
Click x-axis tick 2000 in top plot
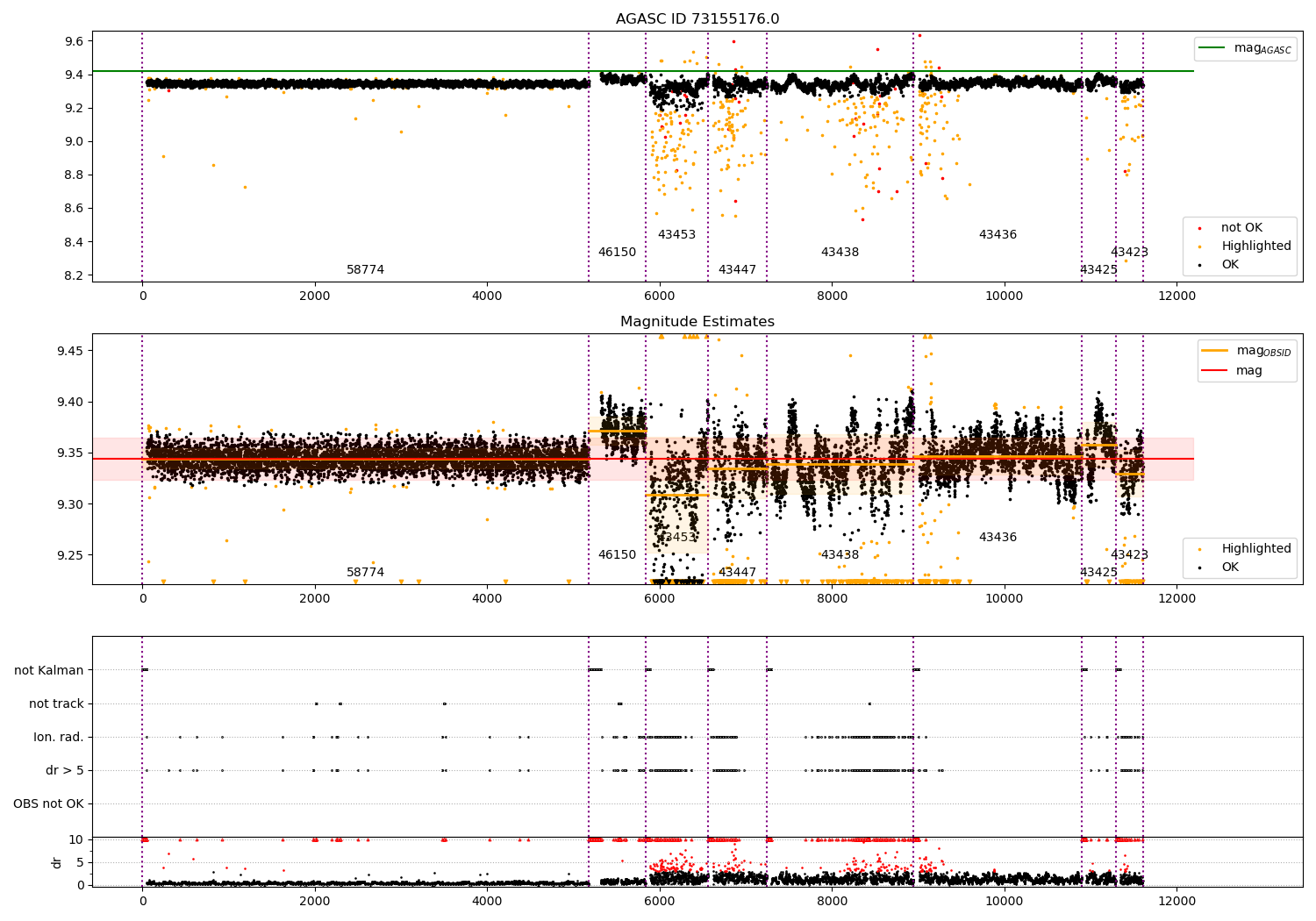pyautogui.click(x=315, y=296)
